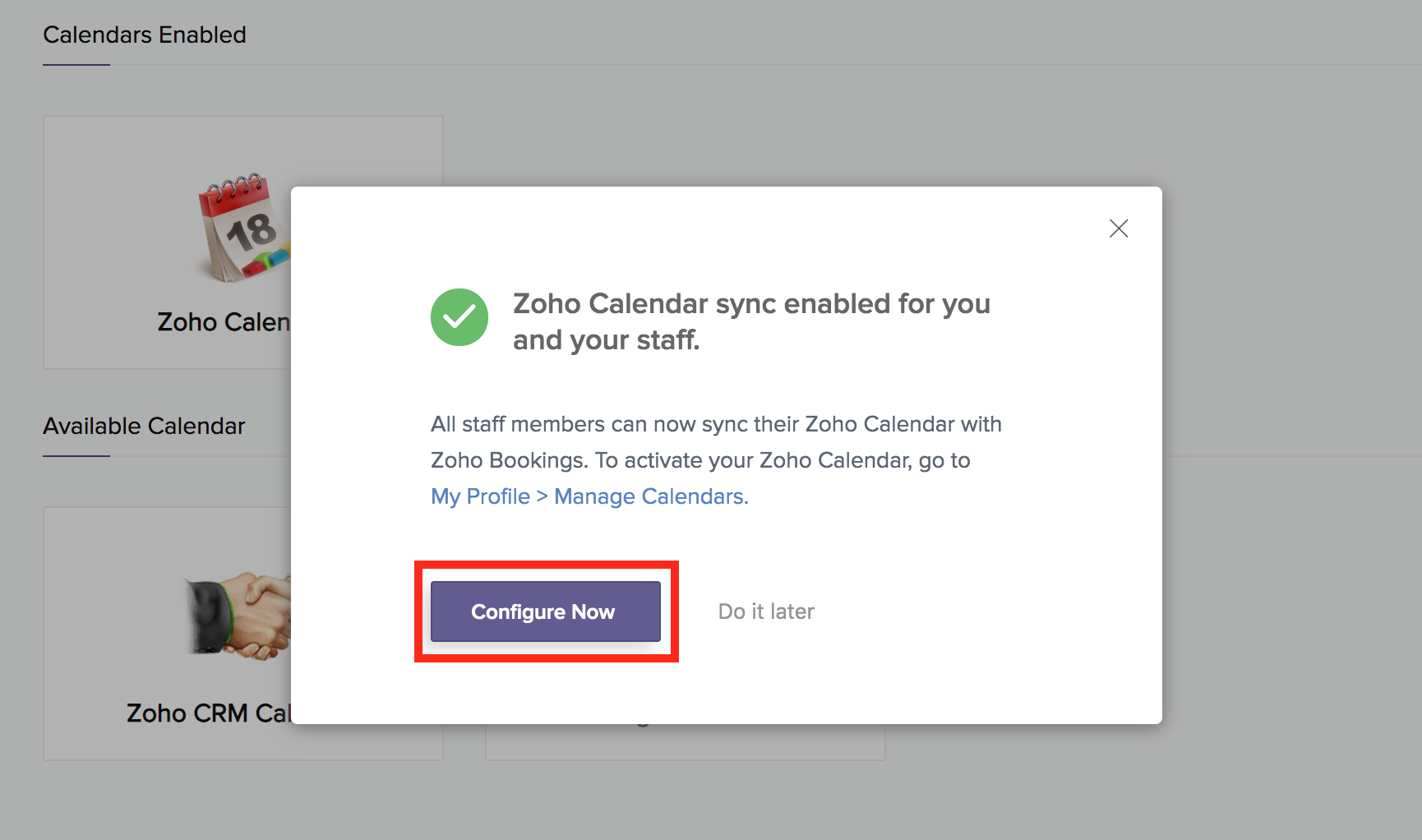Click the 'Zoho Bookings. To activate' text line
The width and height of the screenshot is (1422, 840).
(700, 460)
